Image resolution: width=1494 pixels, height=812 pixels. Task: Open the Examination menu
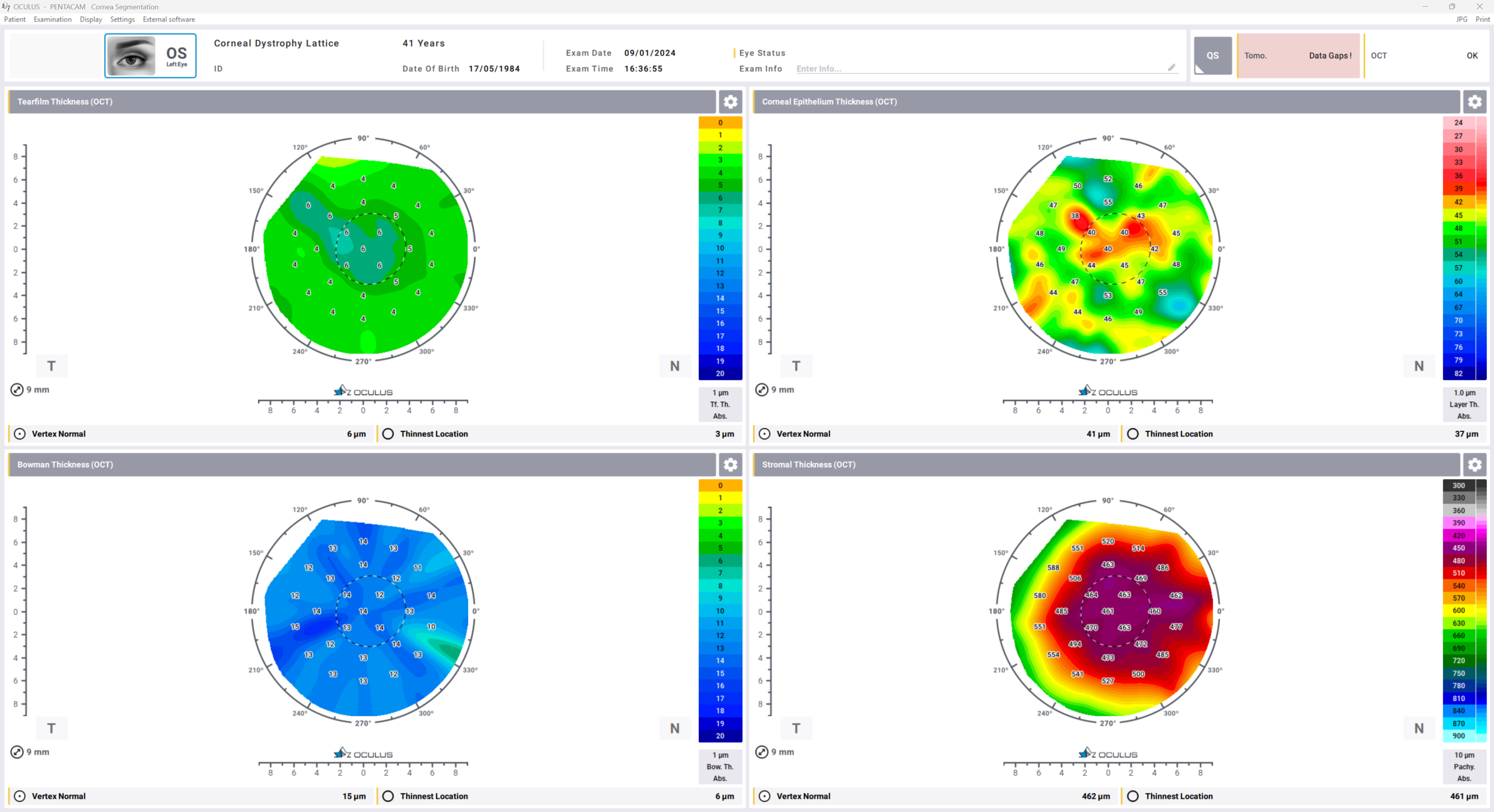click(x=52, y=19)
